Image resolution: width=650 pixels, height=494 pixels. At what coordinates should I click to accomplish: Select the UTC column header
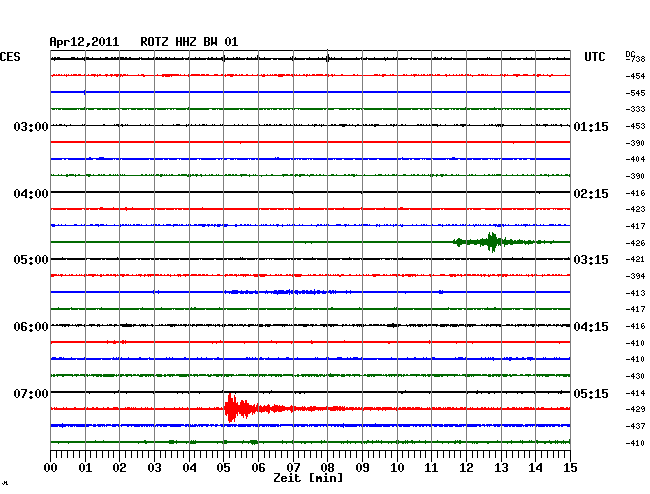(594, 57)
